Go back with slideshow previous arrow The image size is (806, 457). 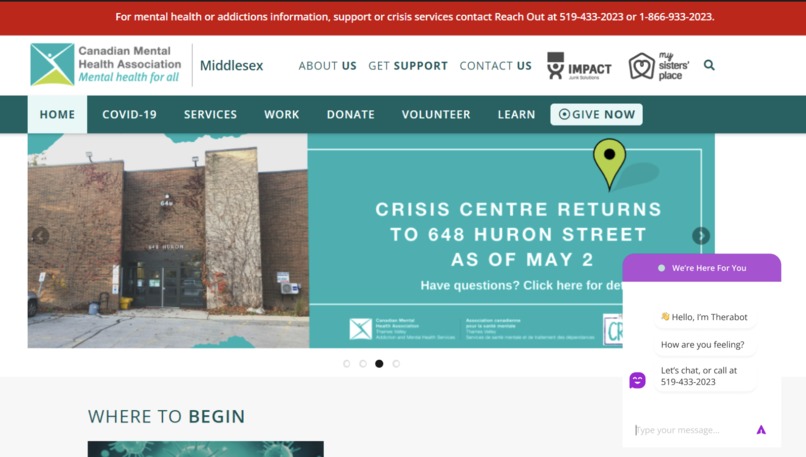41,235
